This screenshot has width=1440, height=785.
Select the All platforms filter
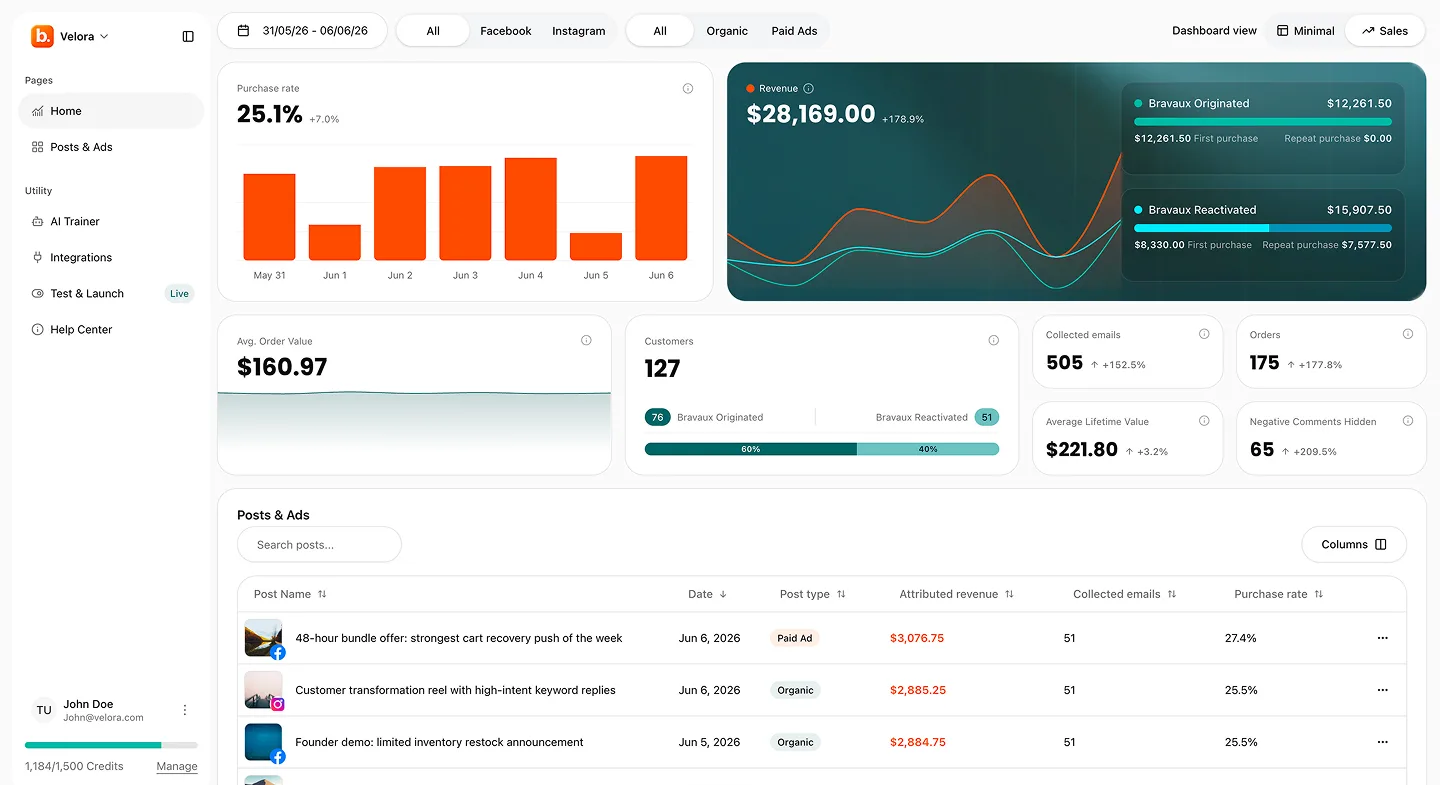coord(433,31)
